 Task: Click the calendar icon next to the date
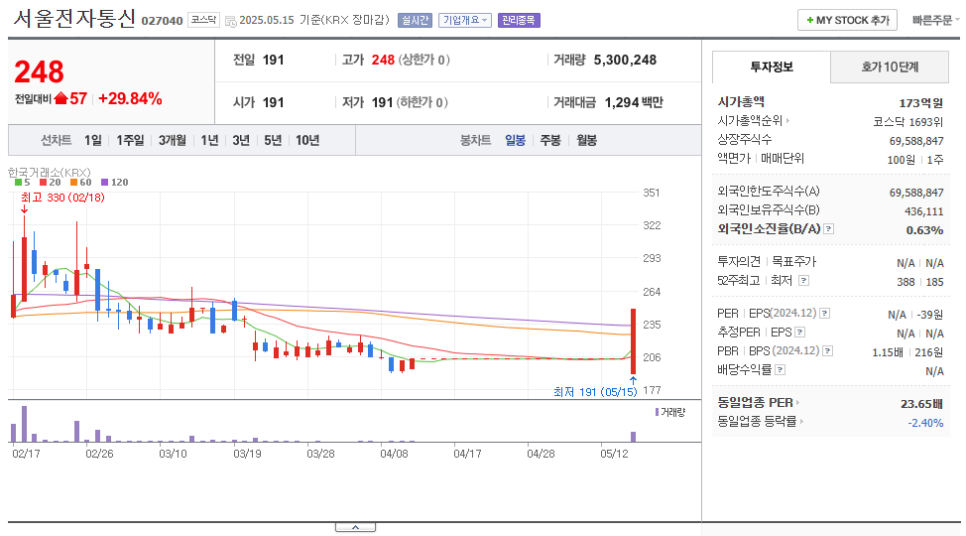pyautogui.click(x=231, y=22)
